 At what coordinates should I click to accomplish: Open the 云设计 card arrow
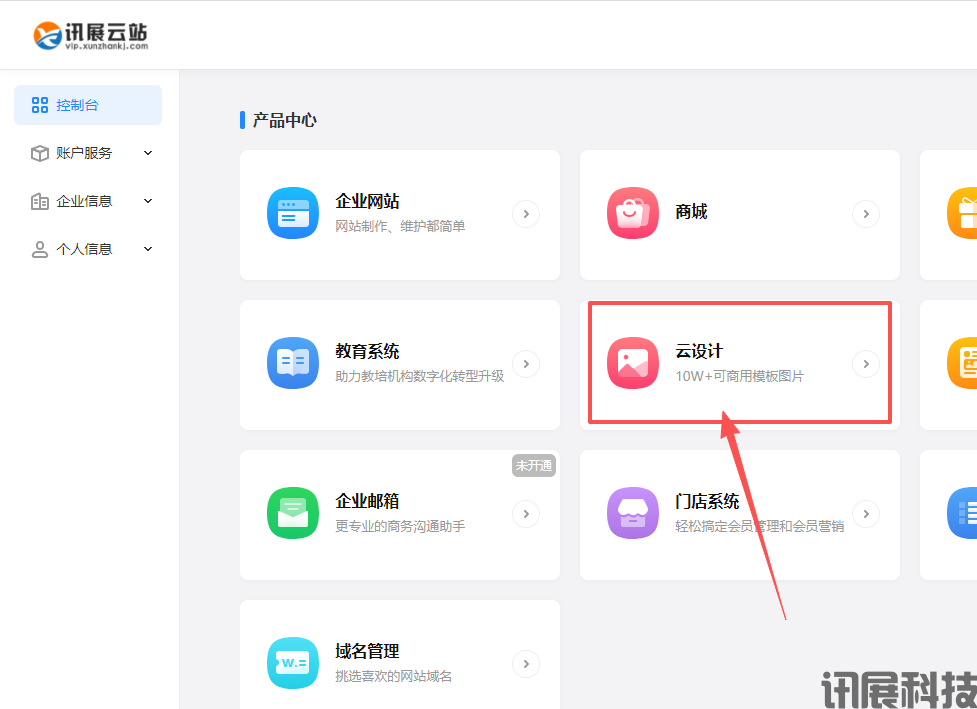click(865, 363)
